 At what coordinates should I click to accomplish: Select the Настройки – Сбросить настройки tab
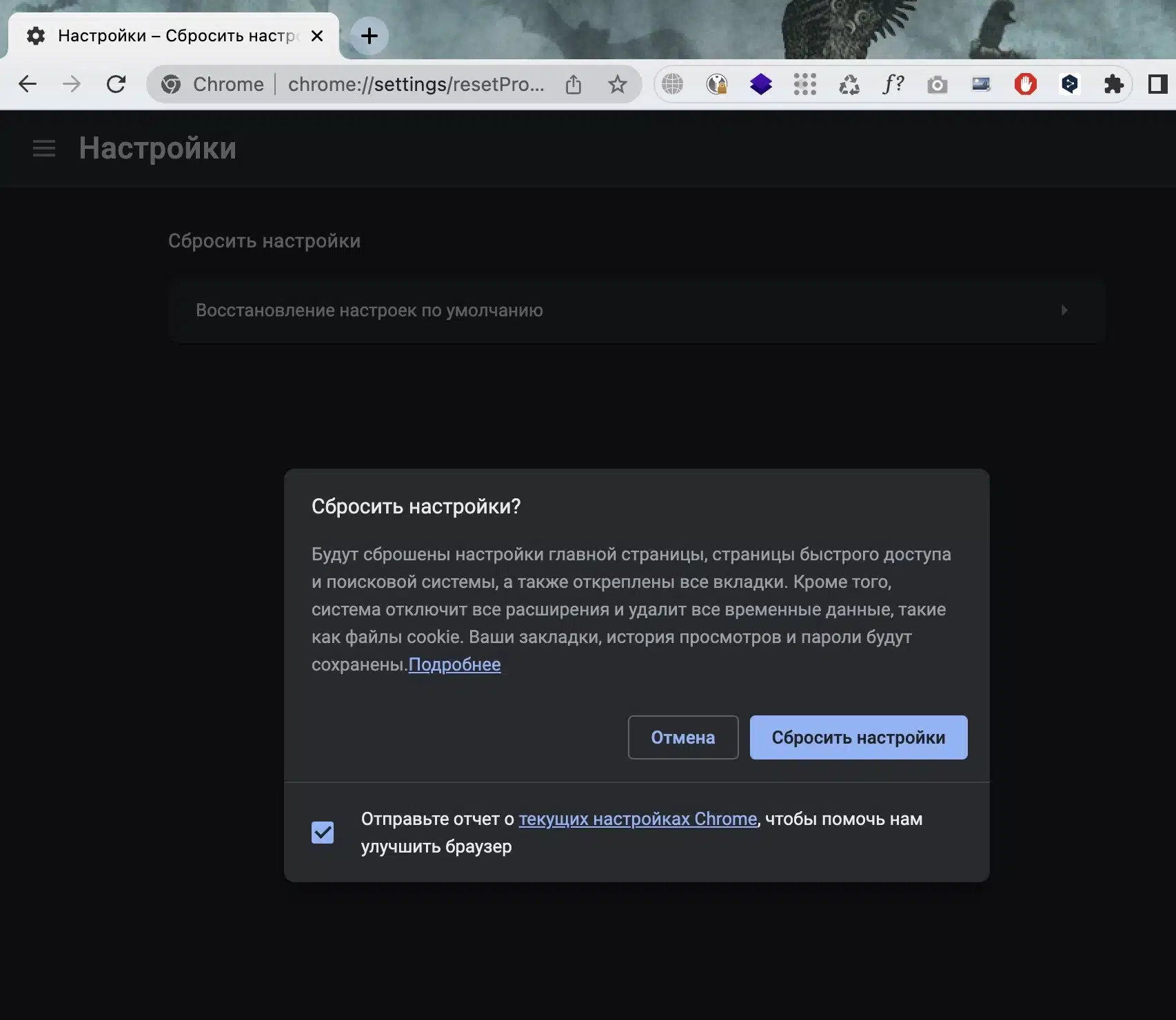click(172, 36)
